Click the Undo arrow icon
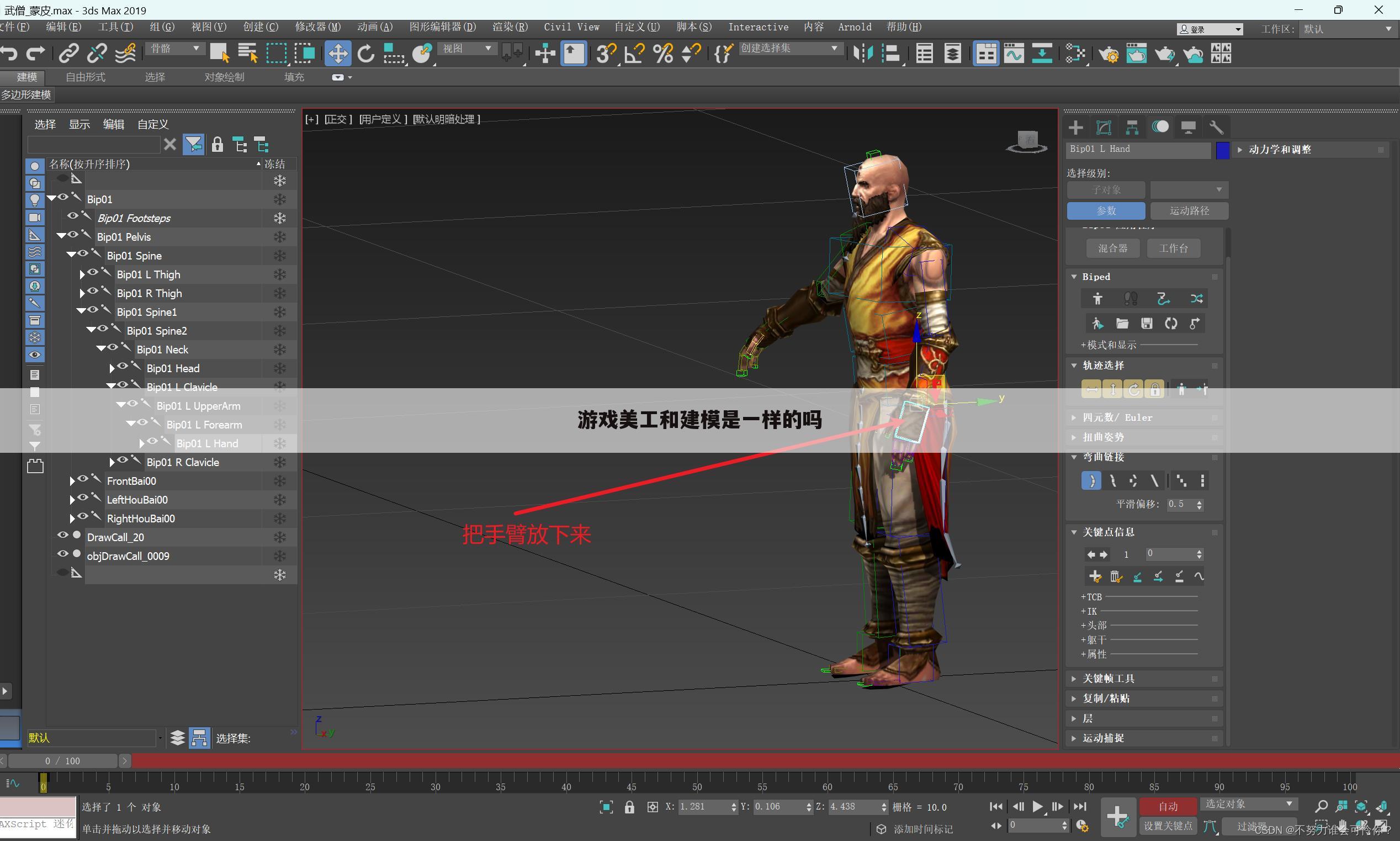The image size is (1400, 841). (x=8, y=54)
